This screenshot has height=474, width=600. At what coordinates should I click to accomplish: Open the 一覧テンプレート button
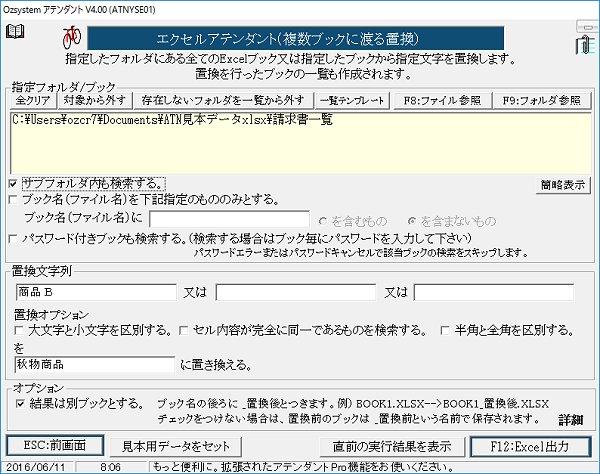click(352, 101)
